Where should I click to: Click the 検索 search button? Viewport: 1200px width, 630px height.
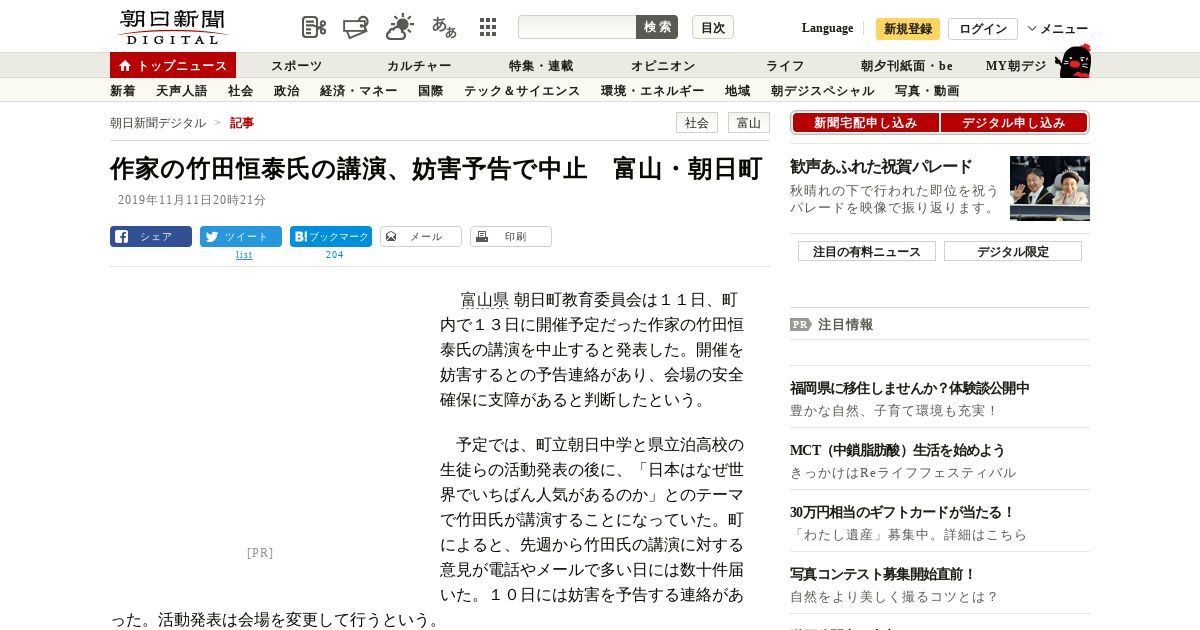657,27
